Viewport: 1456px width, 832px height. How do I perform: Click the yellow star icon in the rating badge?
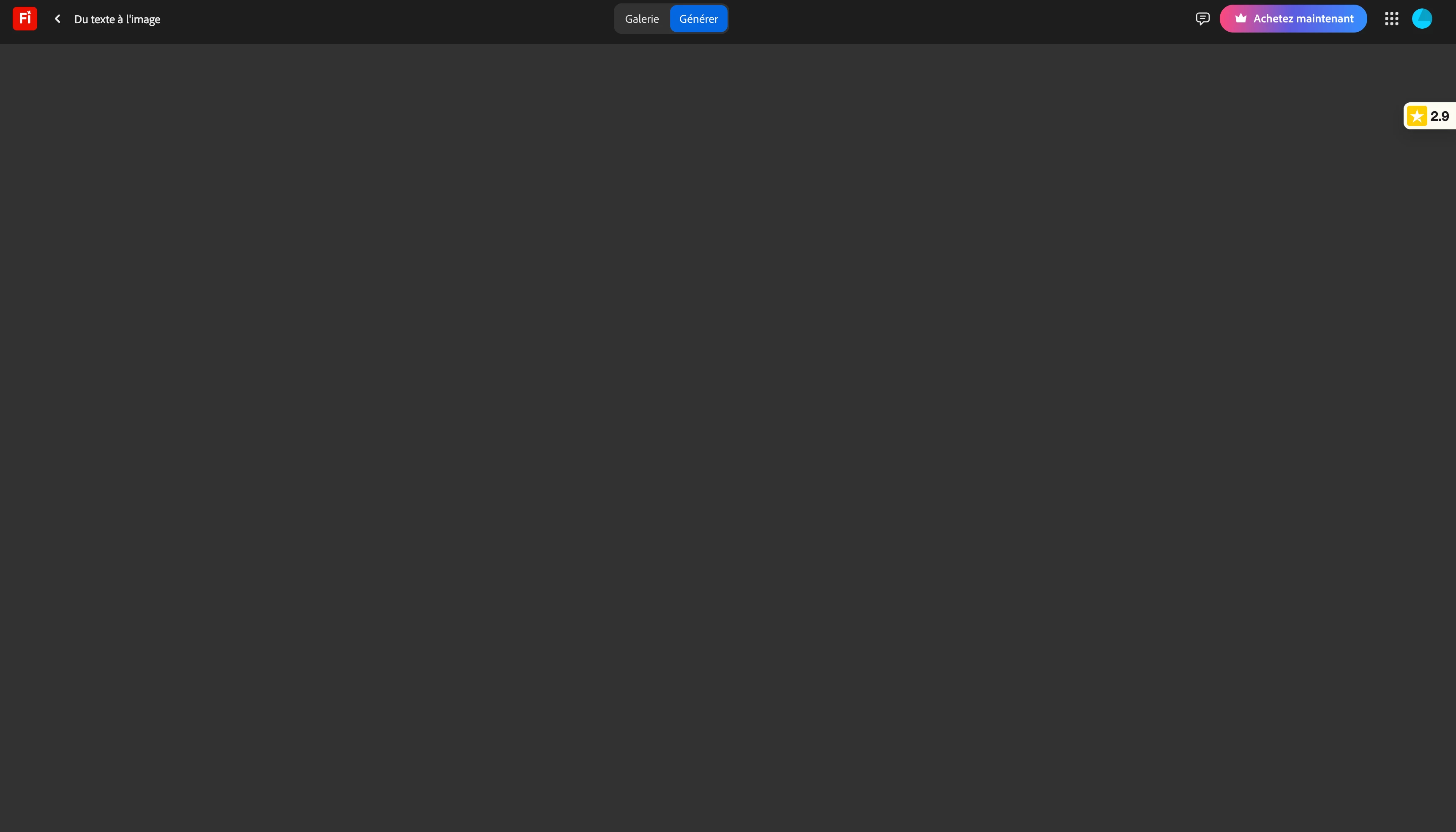(x=1417, y=116)
